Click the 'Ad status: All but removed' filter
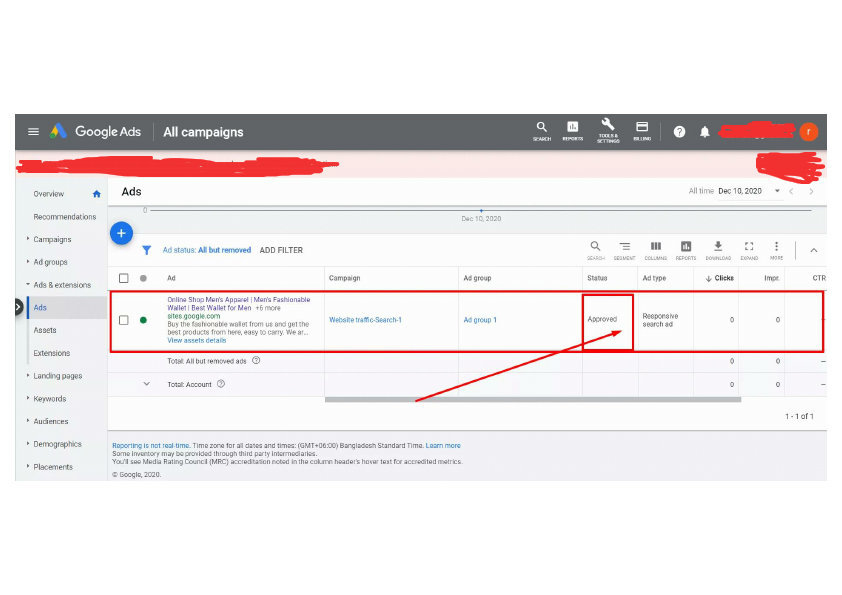This screenshot has height=595, width=842. tap(207, 250)
